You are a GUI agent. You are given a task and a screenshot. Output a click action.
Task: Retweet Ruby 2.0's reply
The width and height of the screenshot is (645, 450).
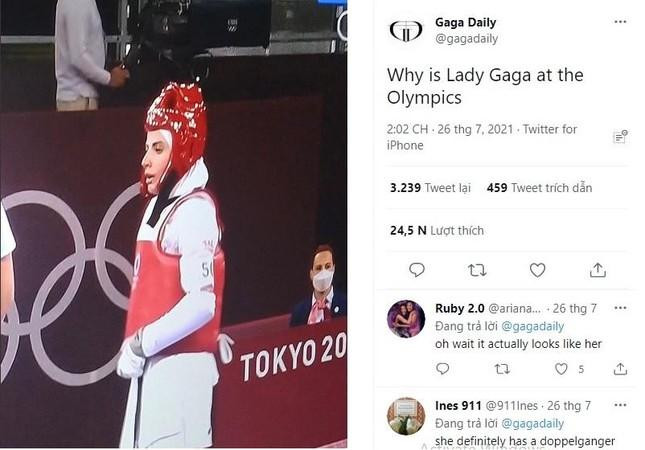click(x=502, y=369)
